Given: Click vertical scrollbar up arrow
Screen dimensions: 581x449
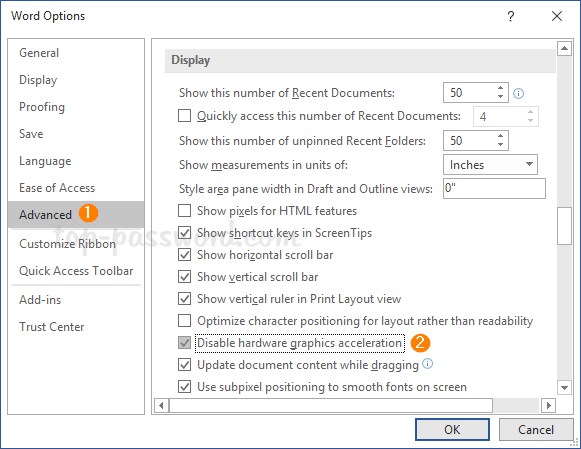Looking at the screenshot, I should point(564,48).
